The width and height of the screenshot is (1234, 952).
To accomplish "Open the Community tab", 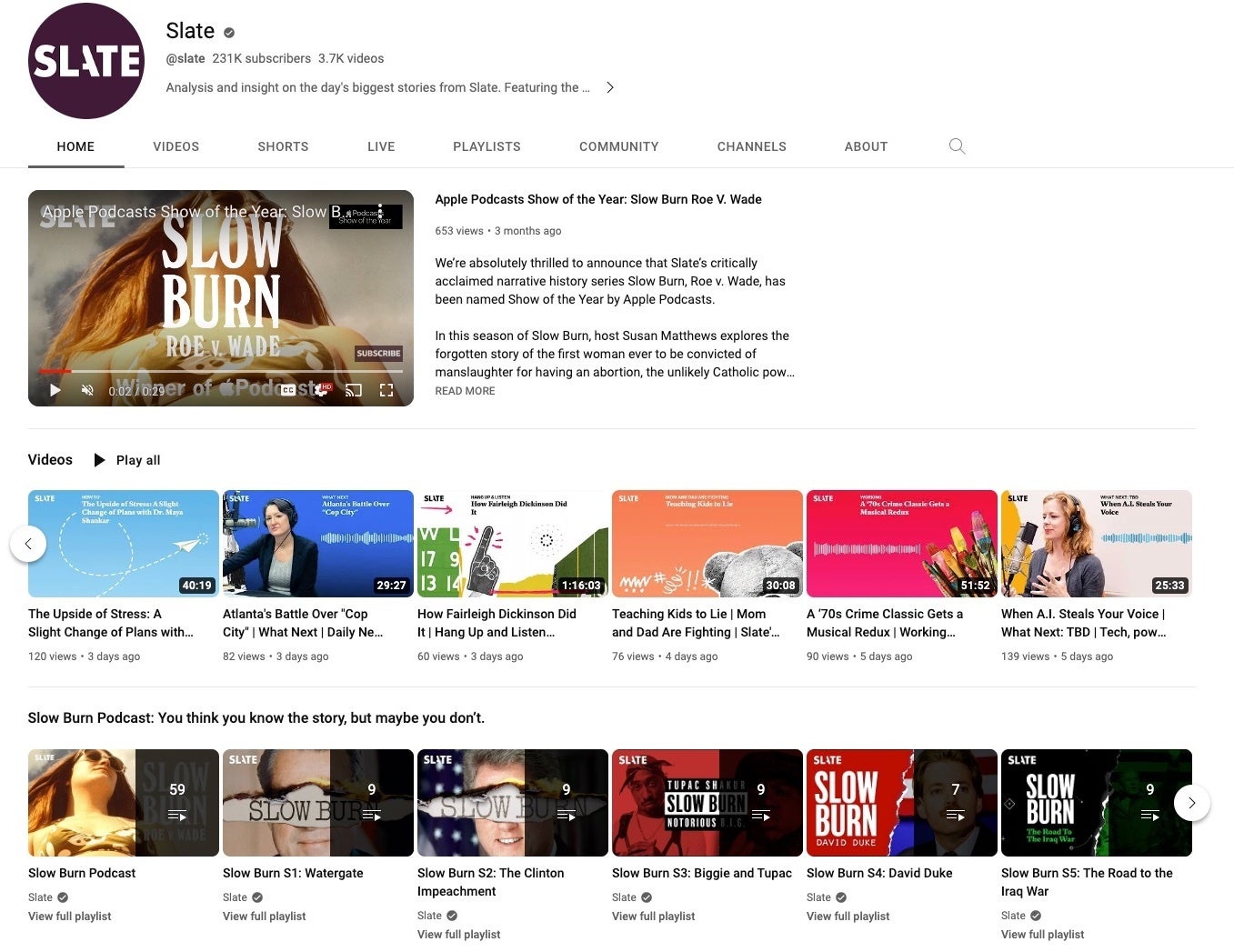I will 618,146.
